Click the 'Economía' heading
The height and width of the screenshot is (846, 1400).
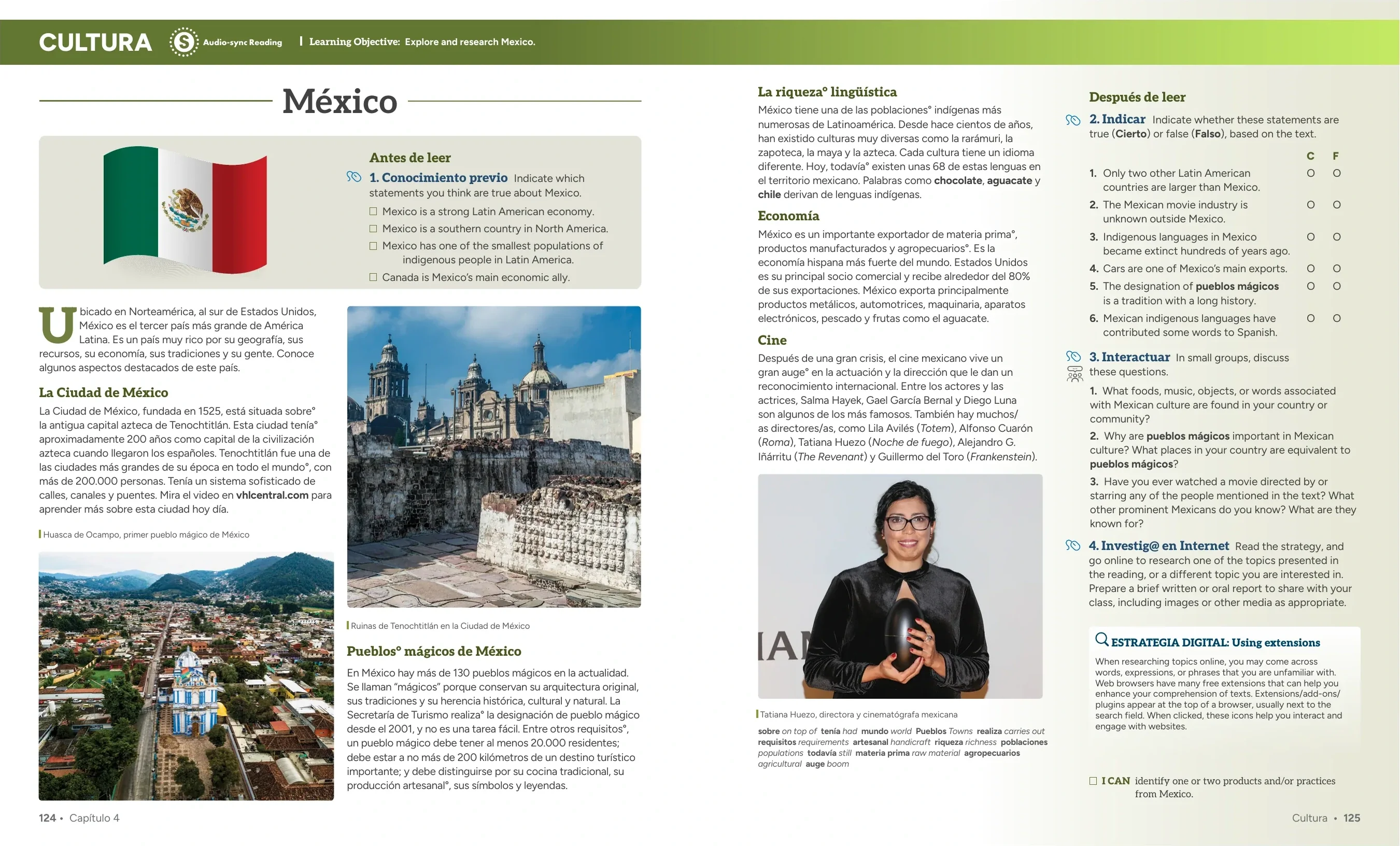pos(789,216)
